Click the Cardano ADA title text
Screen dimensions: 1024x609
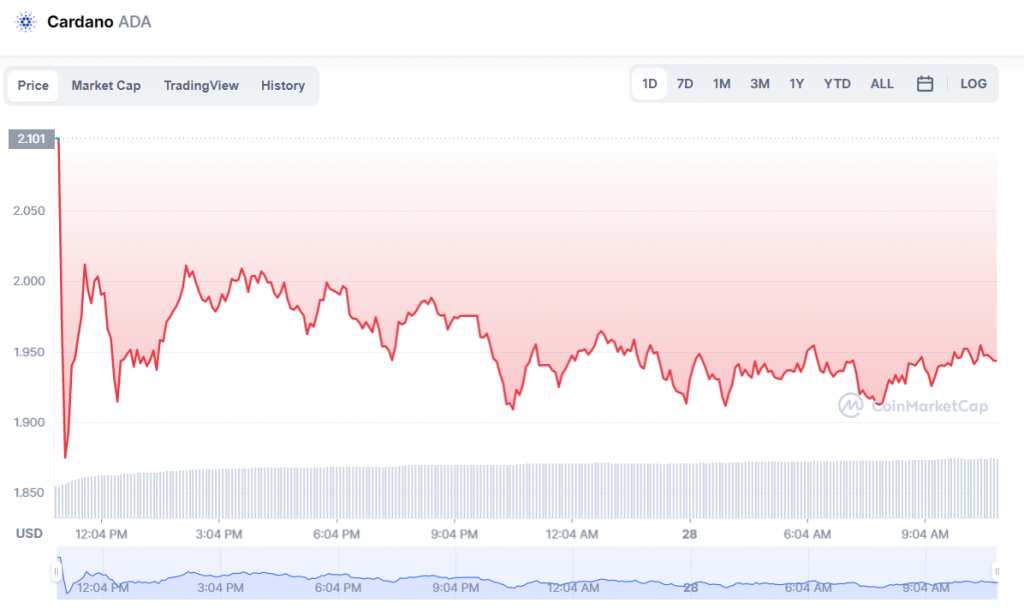click(x=99, y=22)
